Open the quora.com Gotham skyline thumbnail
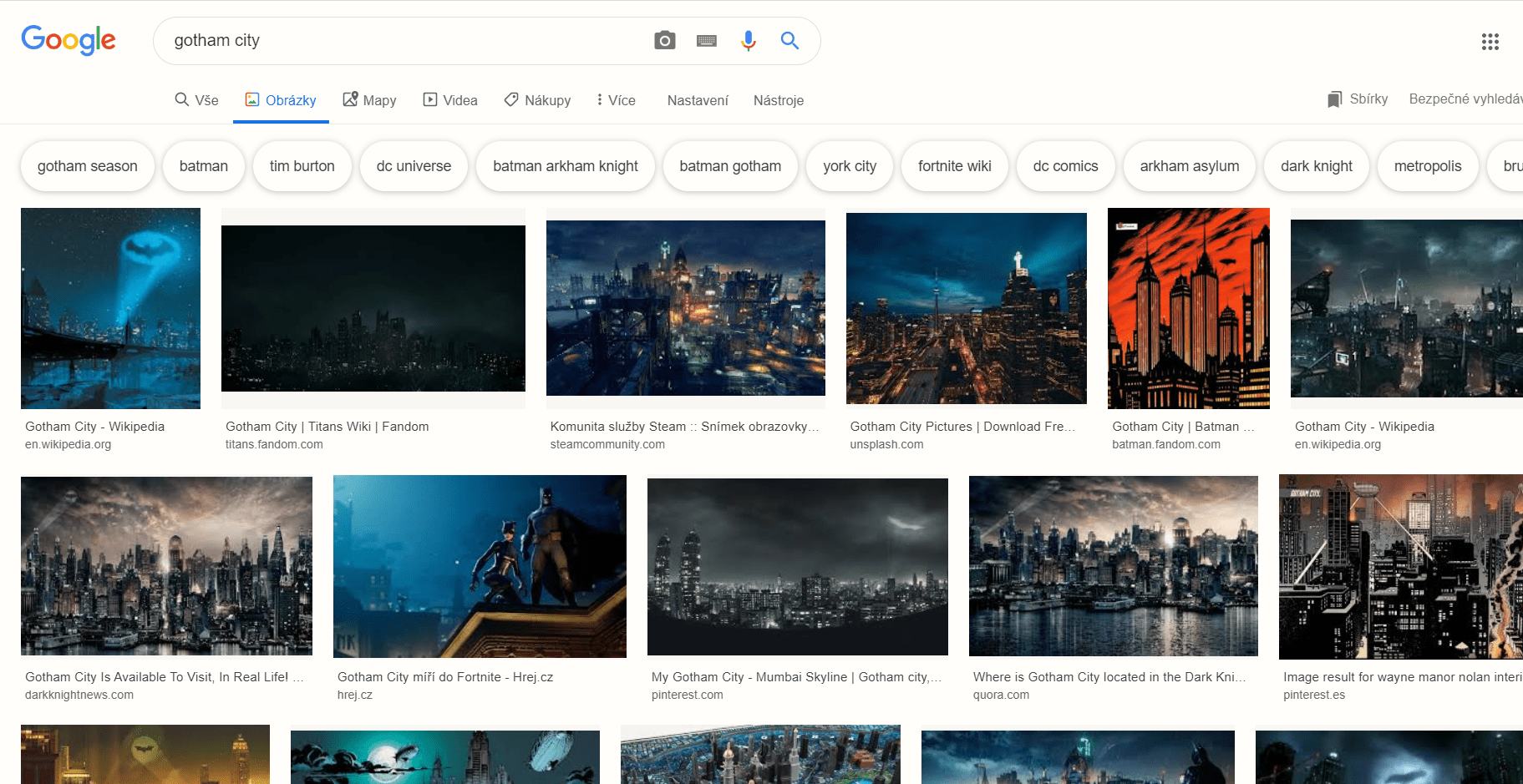Viewport: 1523px width, 784px height. click(x=1114, y=567)
